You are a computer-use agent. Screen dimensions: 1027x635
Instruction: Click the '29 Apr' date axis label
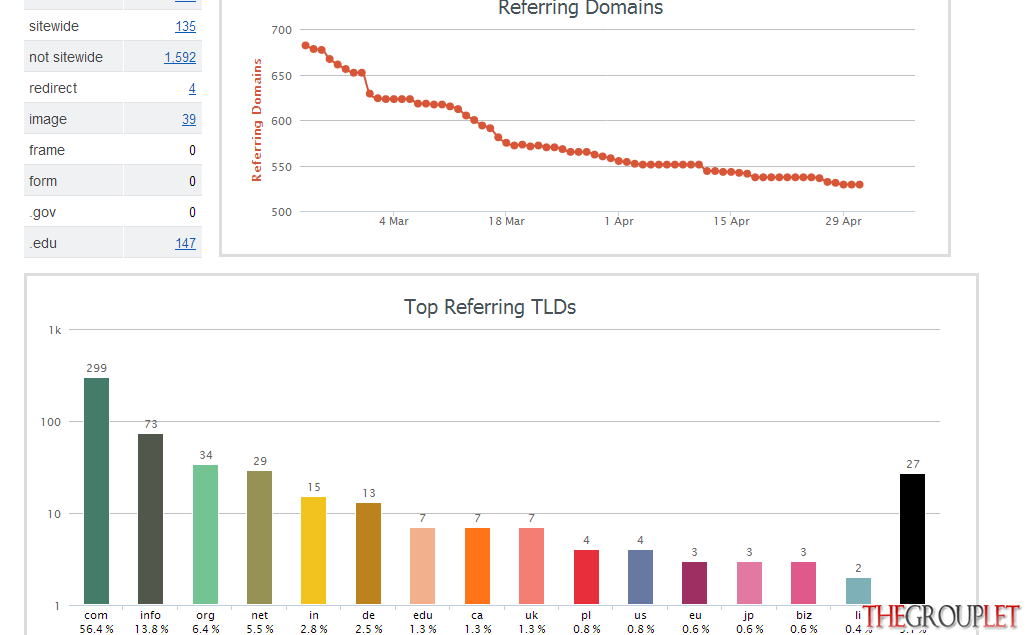844,221
